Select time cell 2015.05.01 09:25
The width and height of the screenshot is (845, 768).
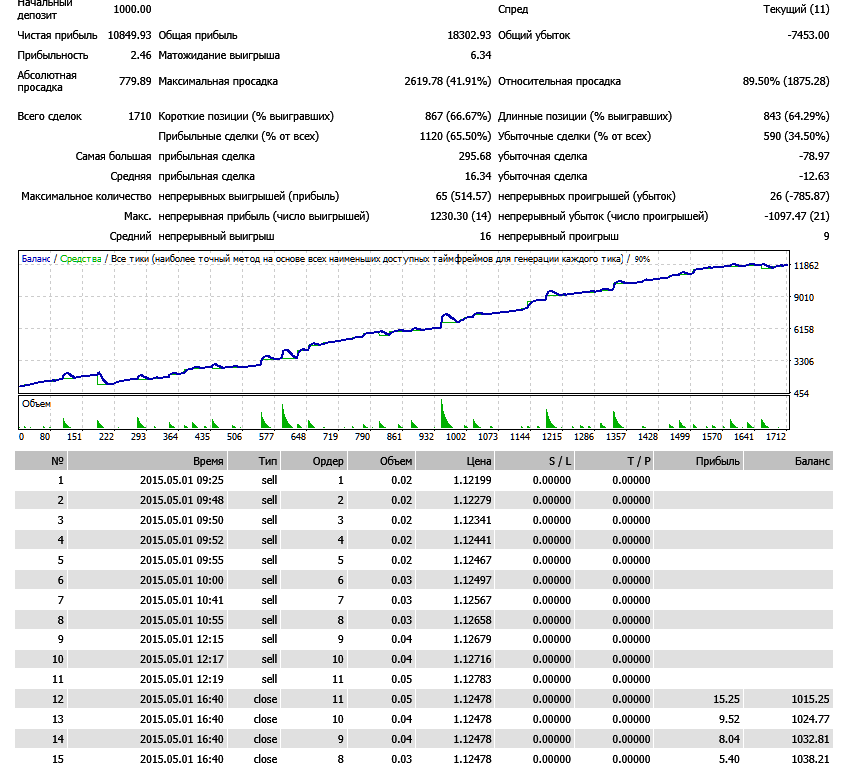[182, 480]
